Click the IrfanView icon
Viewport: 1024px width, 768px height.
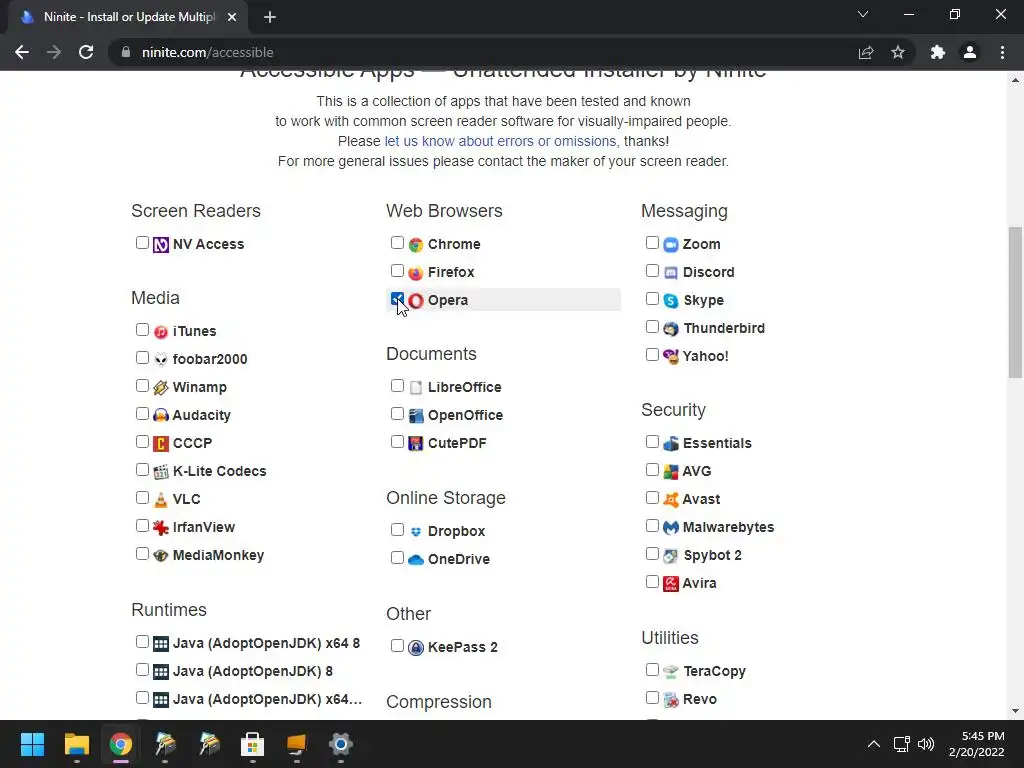[x=161, y=528]
